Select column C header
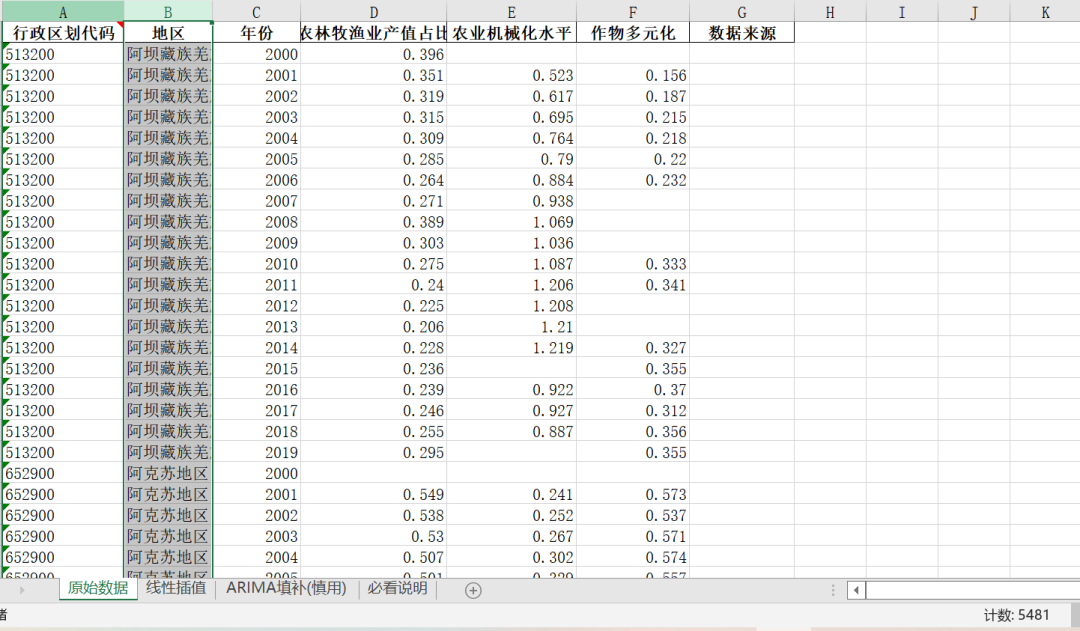 [256, 12]
